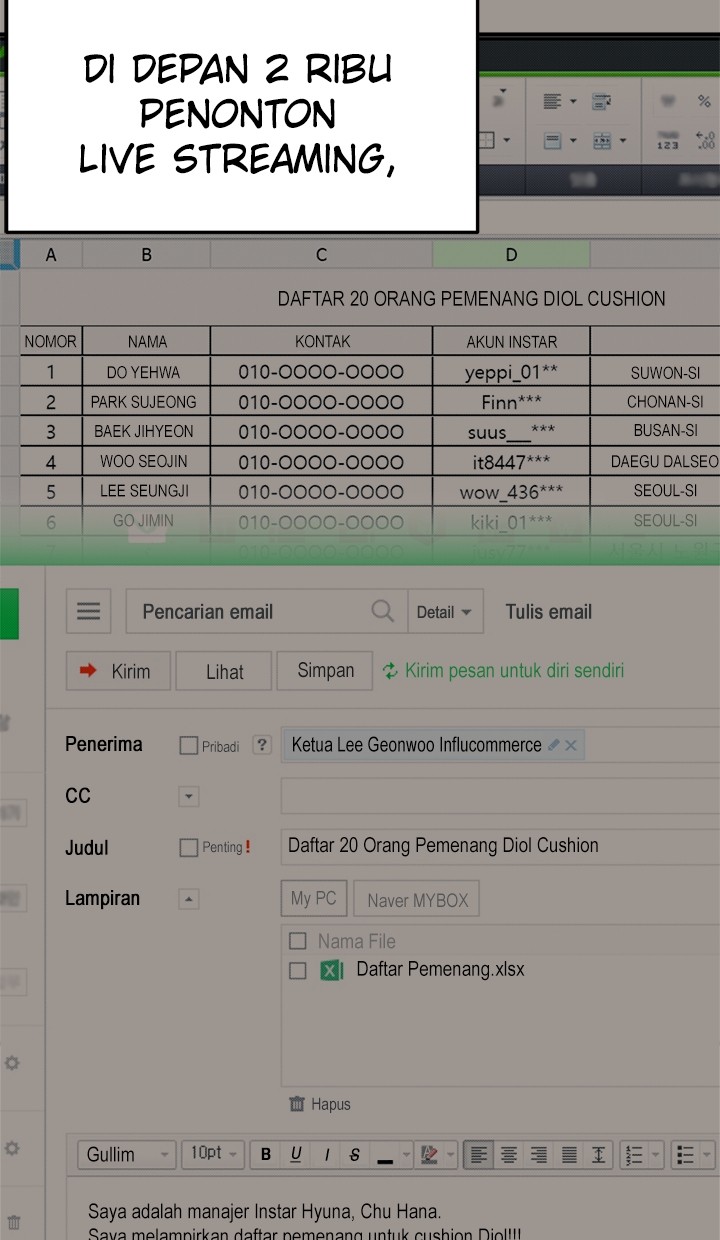
Task: Select spreadsheet cell WOO SEOJIN
Action: pyautogui.click(x=146, y=461)
